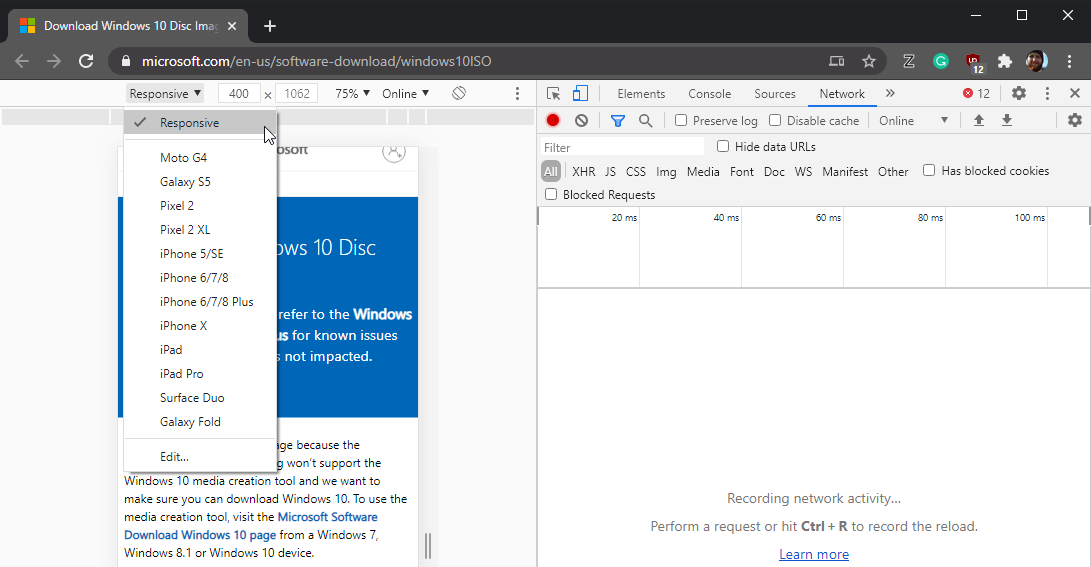Bookmark this page with the star icon

pyautogui.click(x=868, y=61)
